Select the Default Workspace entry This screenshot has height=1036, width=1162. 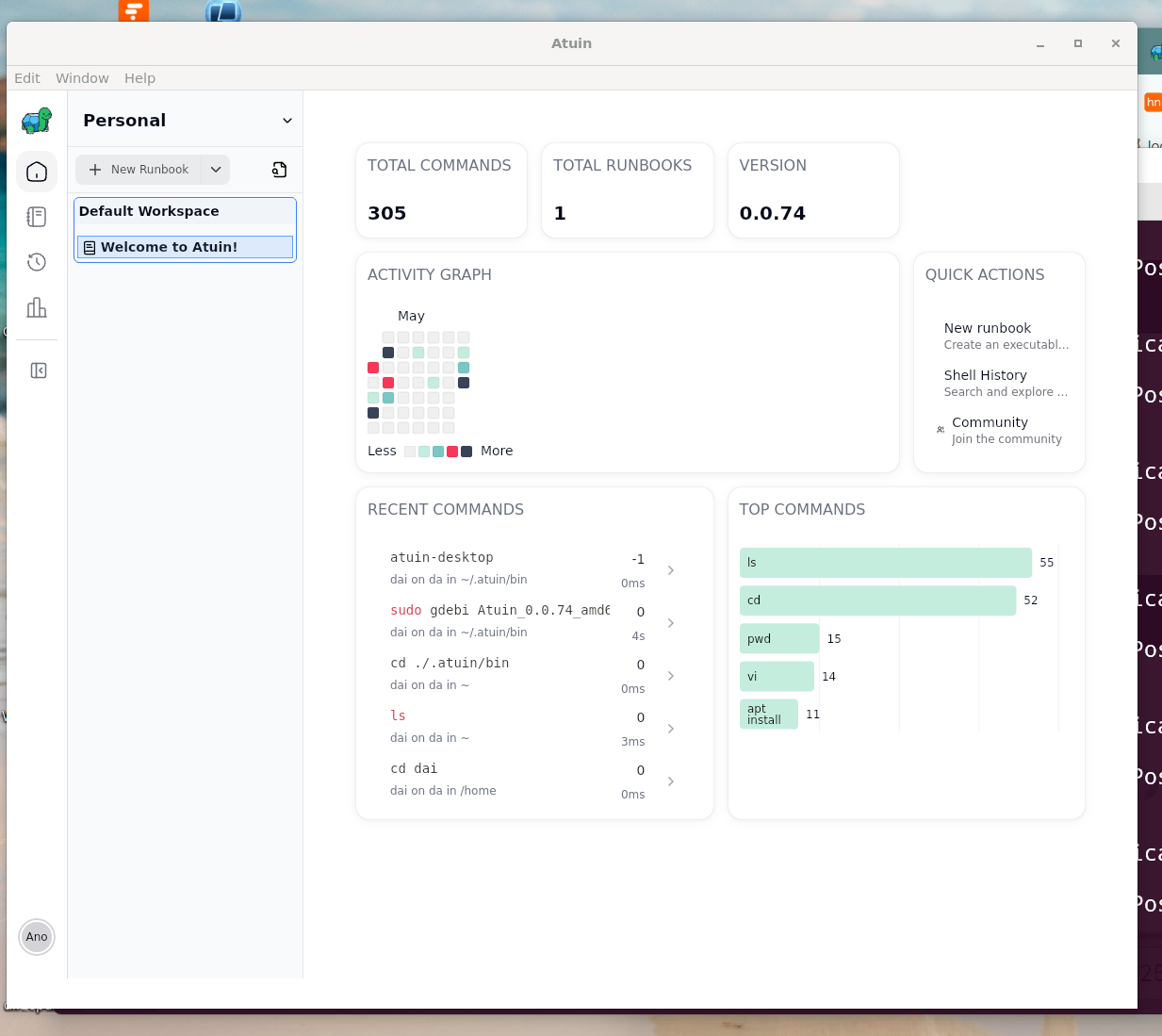point(185,211)
